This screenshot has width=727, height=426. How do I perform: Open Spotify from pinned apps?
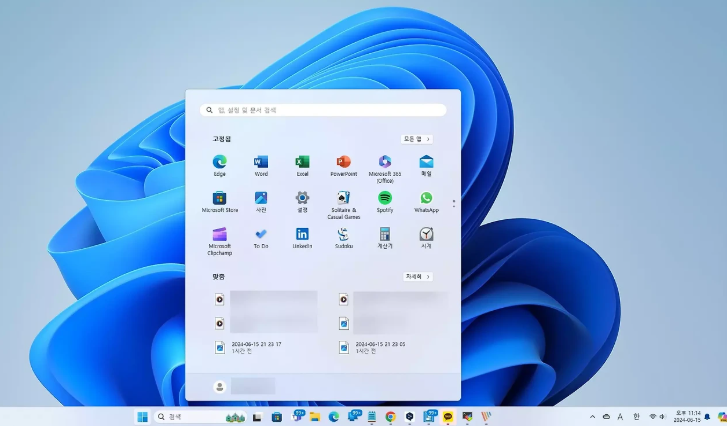[385, 202]
